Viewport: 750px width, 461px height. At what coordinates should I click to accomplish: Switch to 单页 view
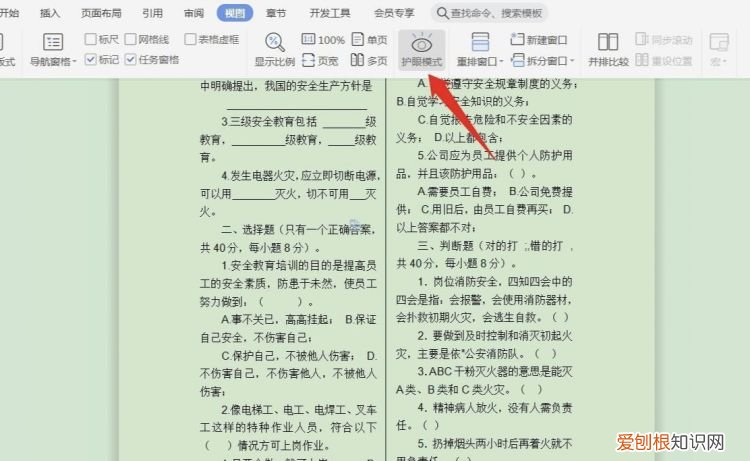[369, 40]
